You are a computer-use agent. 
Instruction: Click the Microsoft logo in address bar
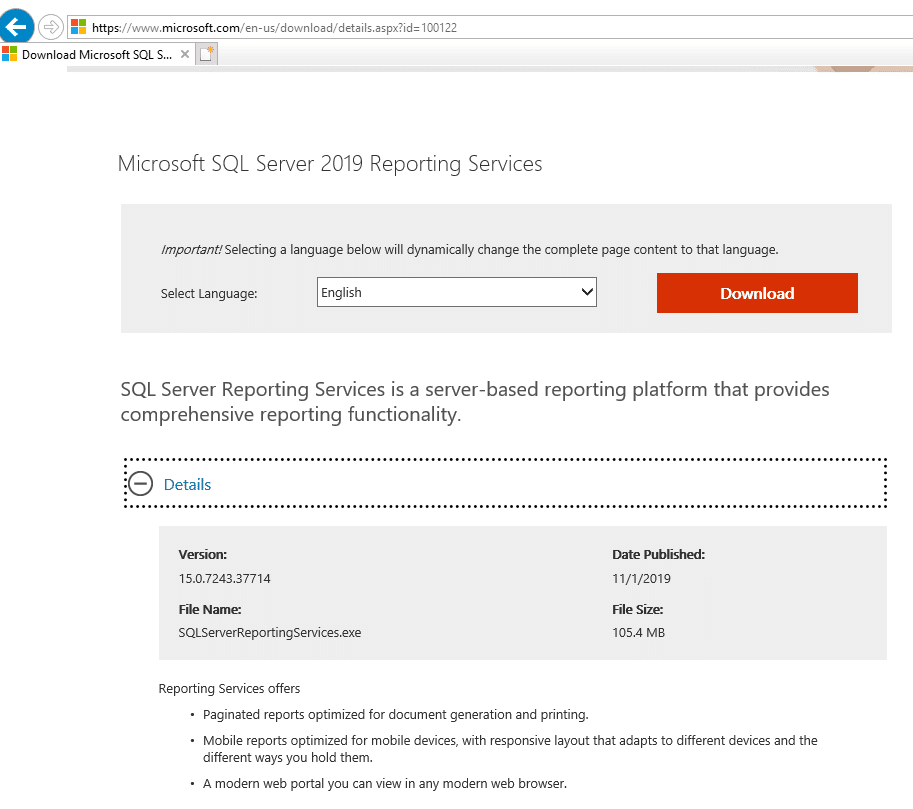(78, 27)
